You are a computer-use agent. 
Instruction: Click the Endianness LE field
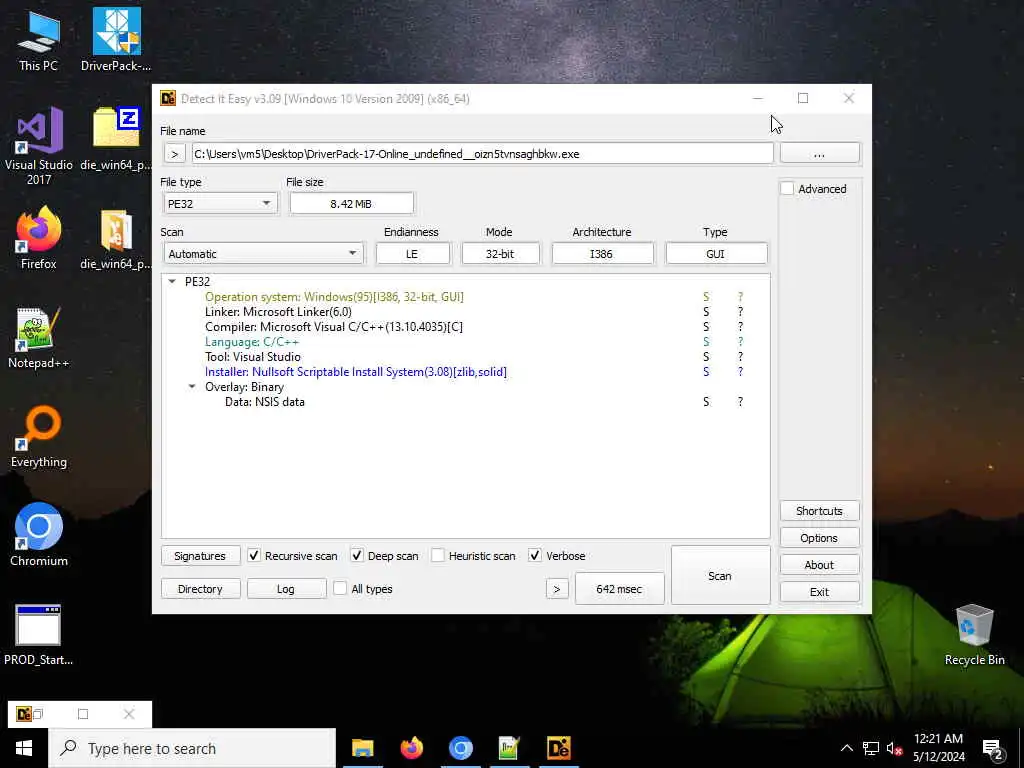click(412, 253)
